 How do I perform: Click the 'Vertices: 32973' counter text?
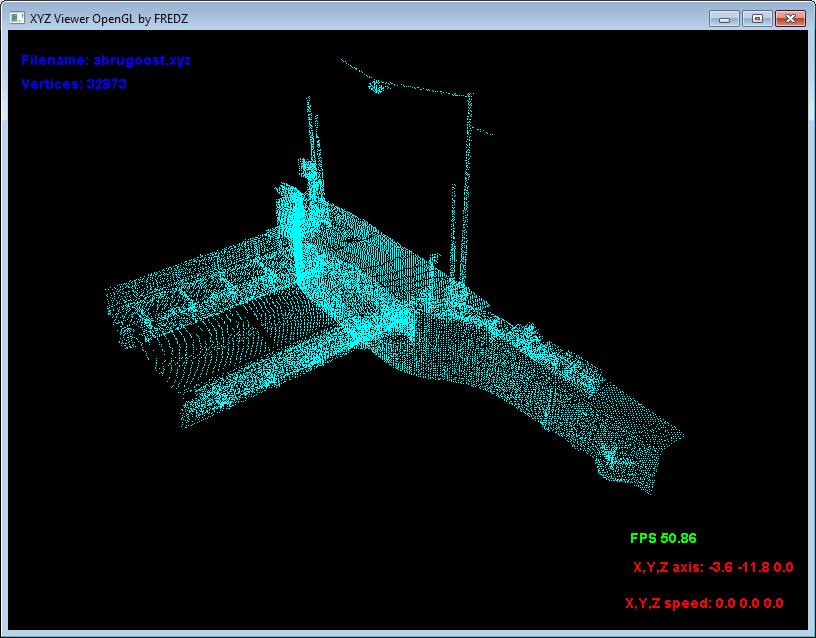click(73, 84)
